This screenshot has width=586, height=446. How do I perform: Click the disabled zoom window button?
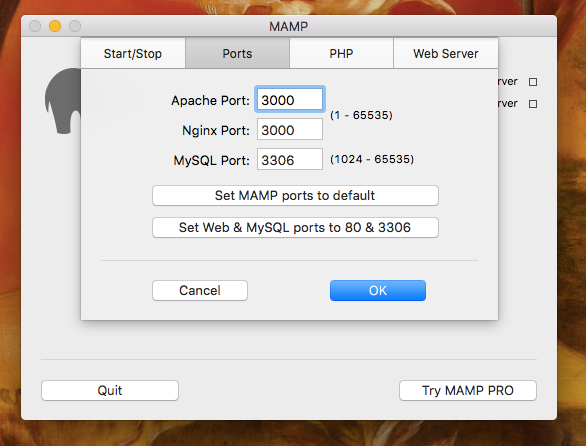pyautogui.click(x=75, y=26)
